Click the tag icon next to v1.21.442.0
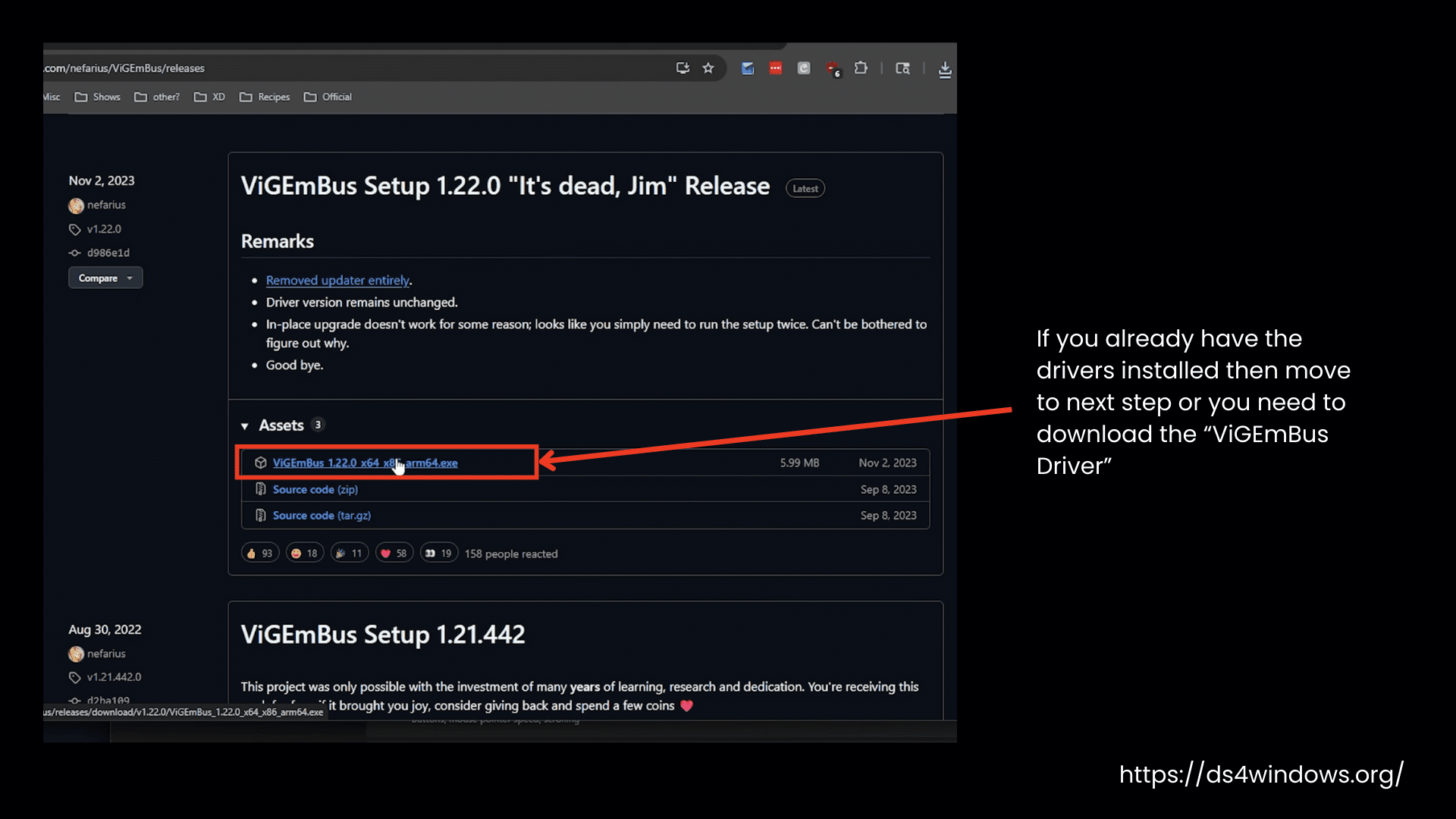1456x819 pixels. [x=75, y=677]
